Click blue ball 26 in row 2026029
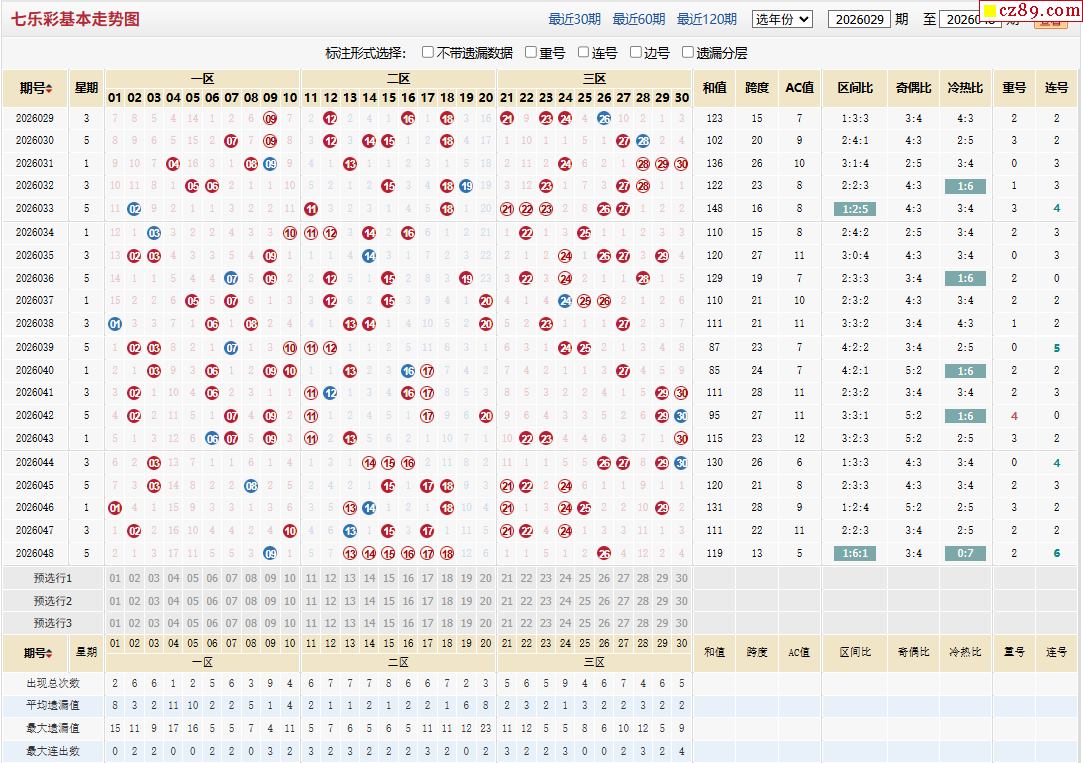 click(x=604, y=119)
